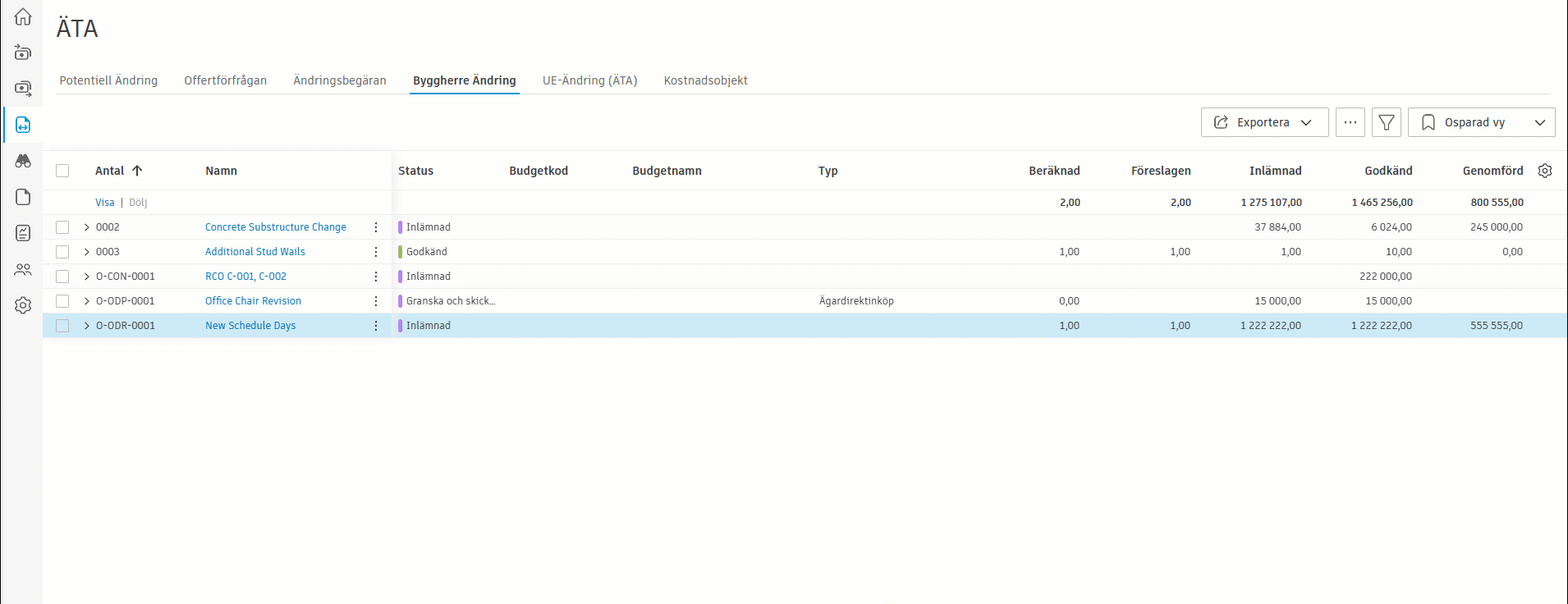
Task: Open row menu for RCO C-001, C-002
Action: [x=376, y=277]
